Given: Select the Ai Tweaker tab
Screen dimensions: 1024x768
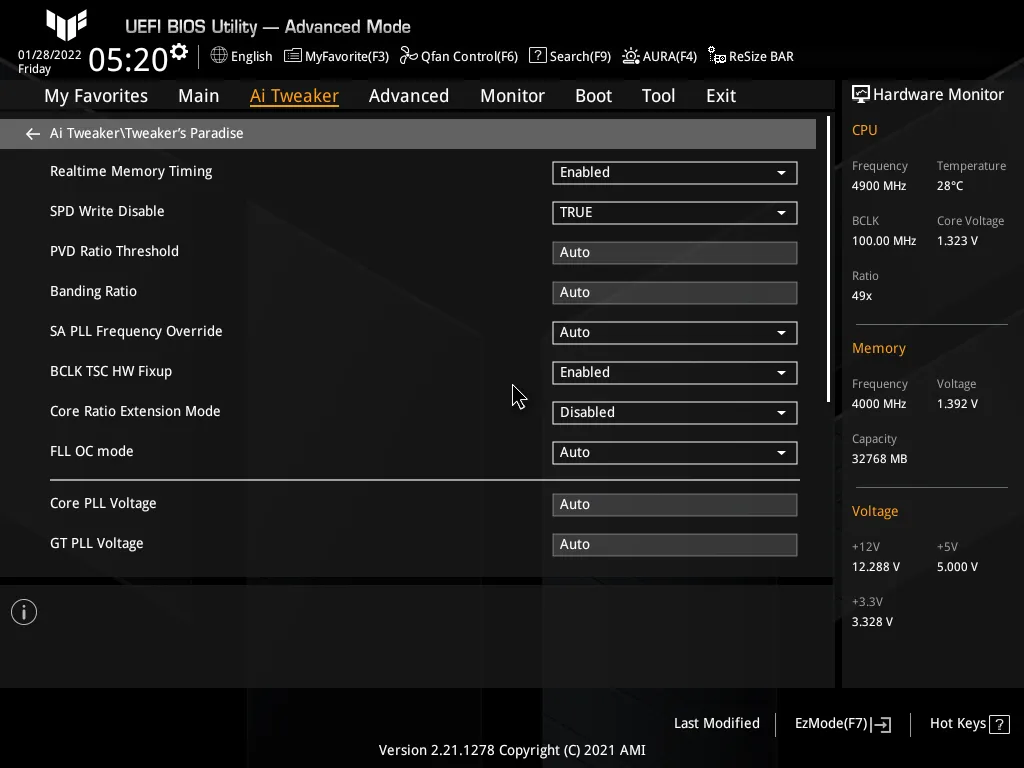Looking at the screenshot, I should tap(294, 96).
